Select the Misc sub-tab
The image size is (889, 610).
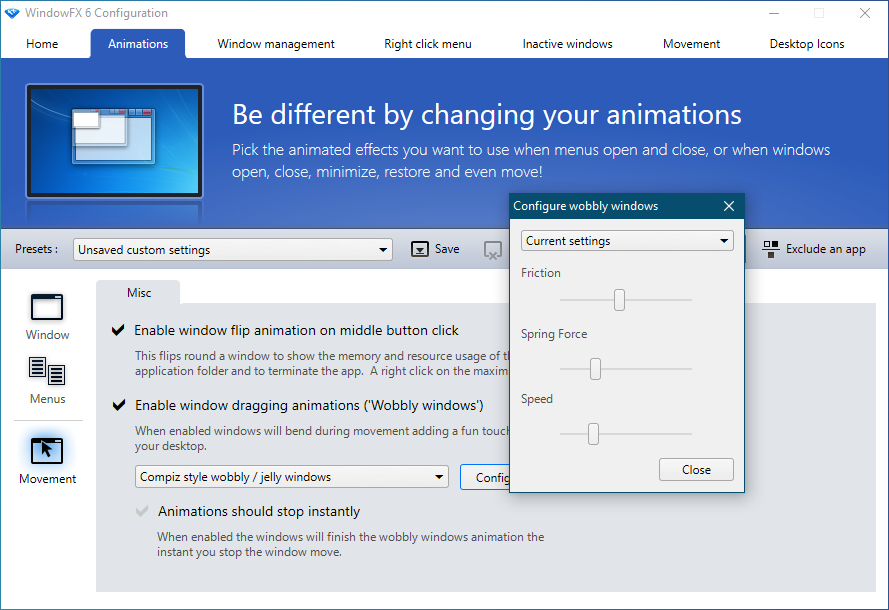tap(138, 293)
